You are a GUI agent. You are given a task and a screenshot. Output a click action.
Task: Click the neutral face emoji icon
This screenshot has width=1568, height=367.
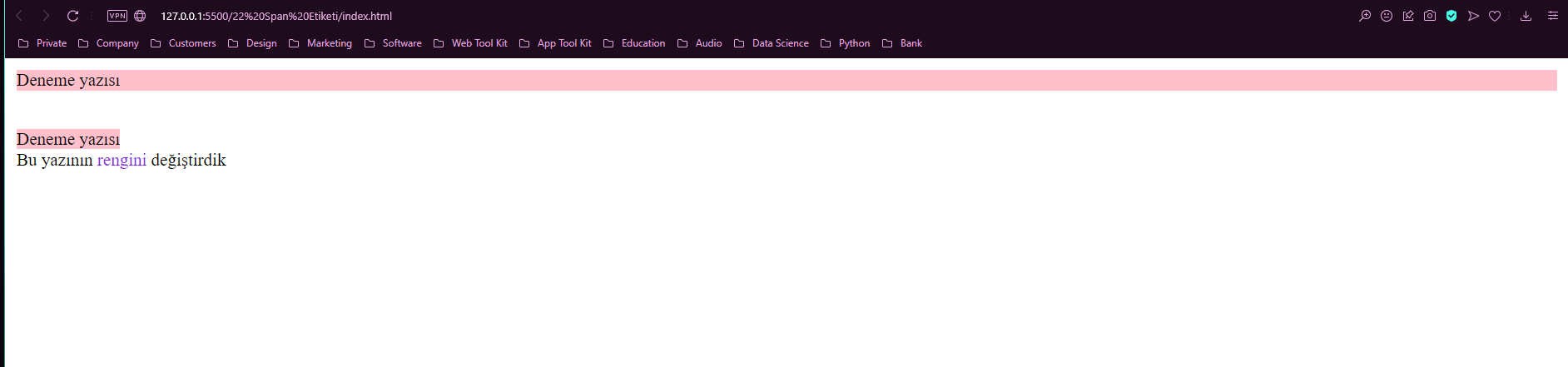pos(1387,16)
